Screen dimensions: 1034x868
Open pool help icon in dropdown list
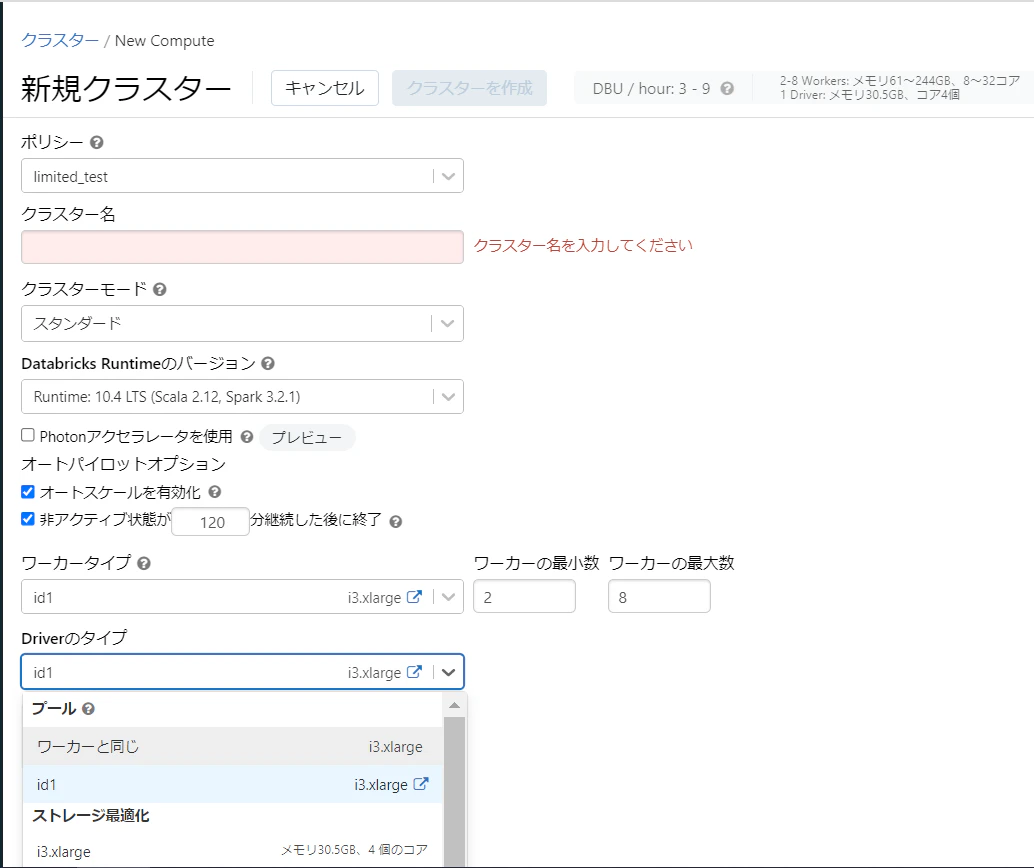[x=88, y=708]
